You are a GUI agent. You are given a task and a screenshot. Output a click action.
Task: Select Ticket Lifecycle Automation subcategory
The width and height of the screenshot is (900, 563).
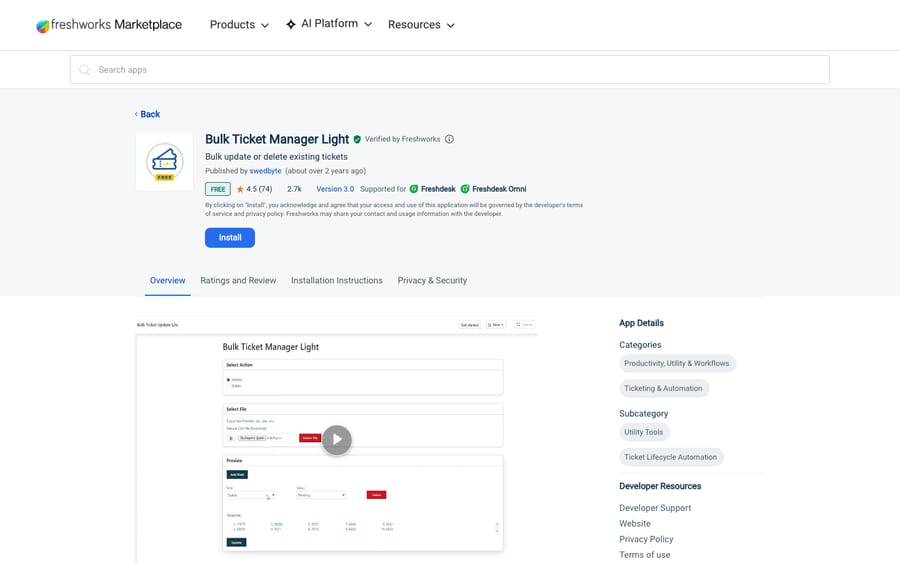click(670, 457)
